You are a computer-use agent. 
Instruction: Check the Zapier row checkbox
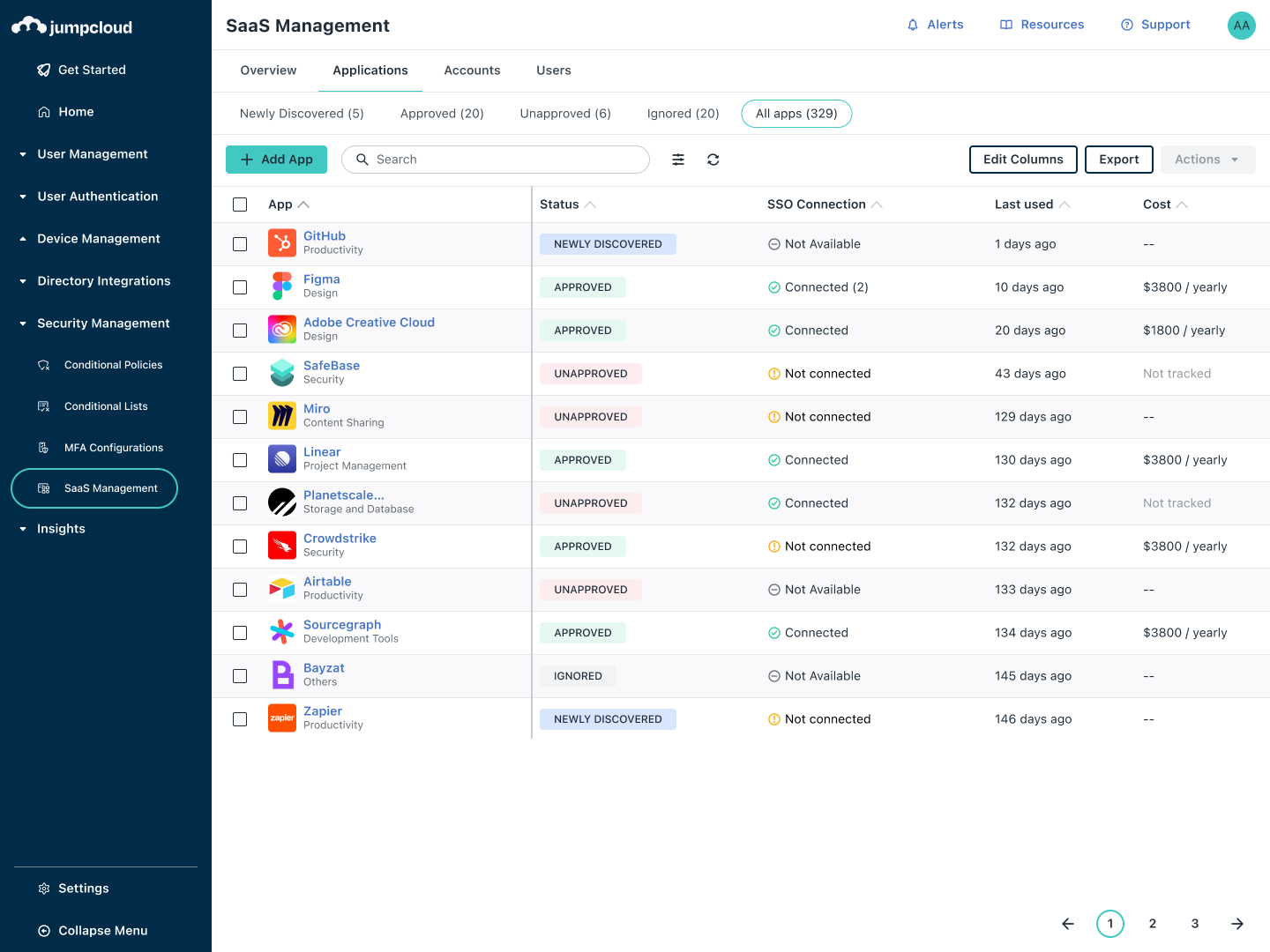pyautogui.click(x=240, y=719)
